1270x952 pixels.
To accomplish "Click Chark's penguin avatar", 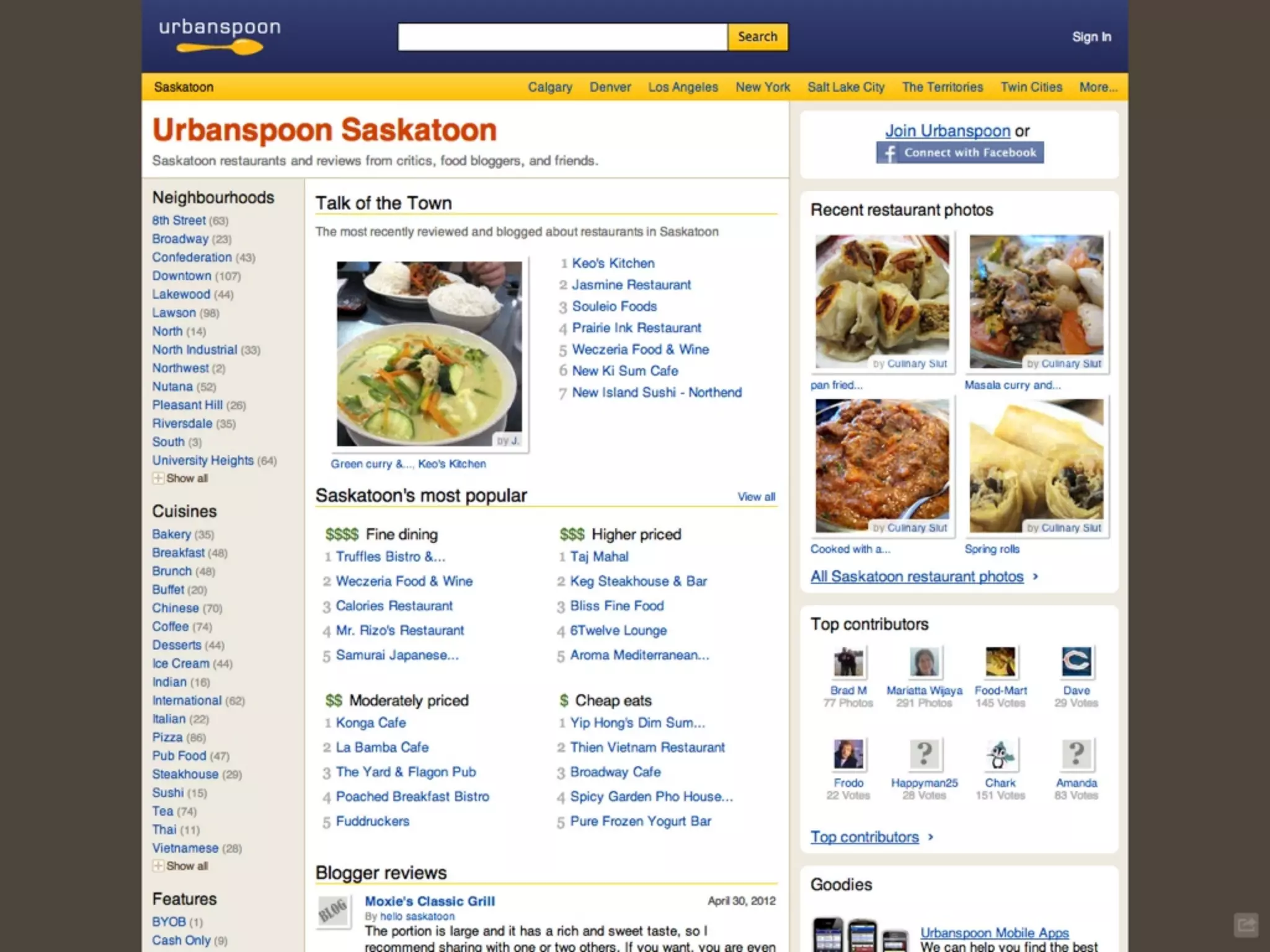I will click(x=1000, y=754).
